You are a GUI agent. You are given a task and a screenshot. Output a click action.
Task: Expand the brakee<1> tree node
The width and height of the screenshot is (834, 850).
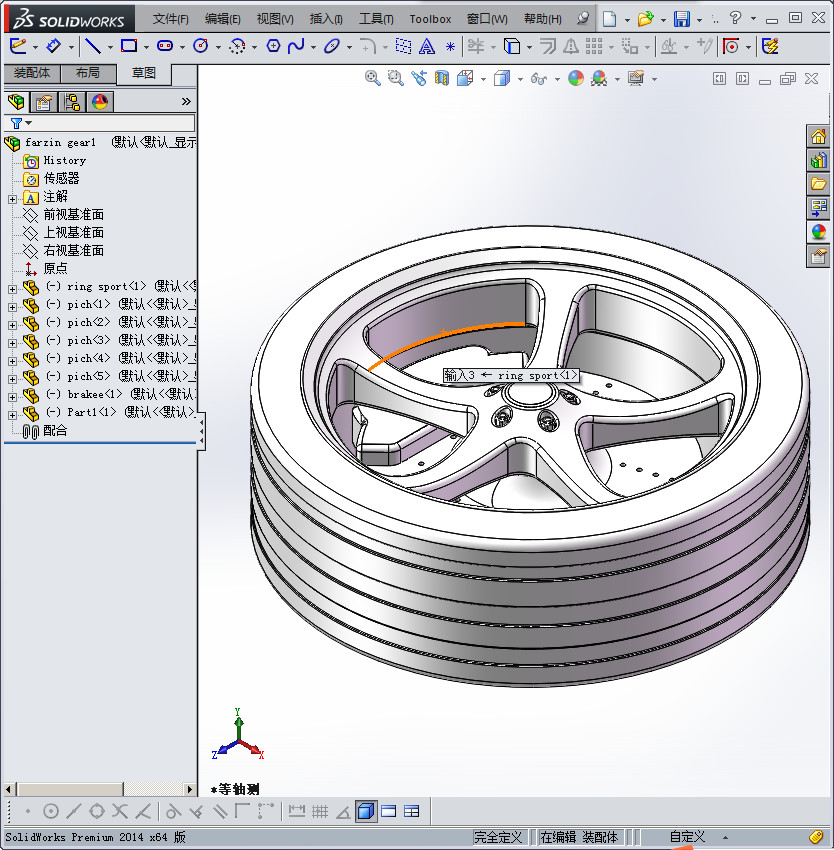12,395
